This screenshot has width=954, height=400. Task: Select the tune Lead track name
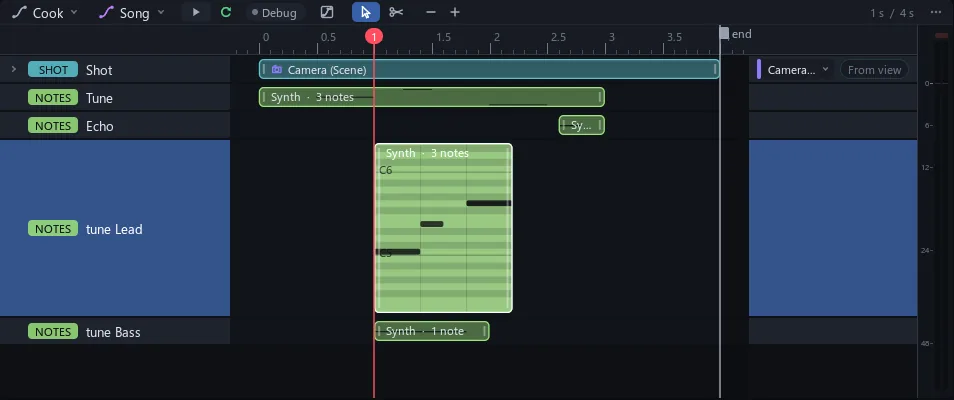(x=114, y=229)
